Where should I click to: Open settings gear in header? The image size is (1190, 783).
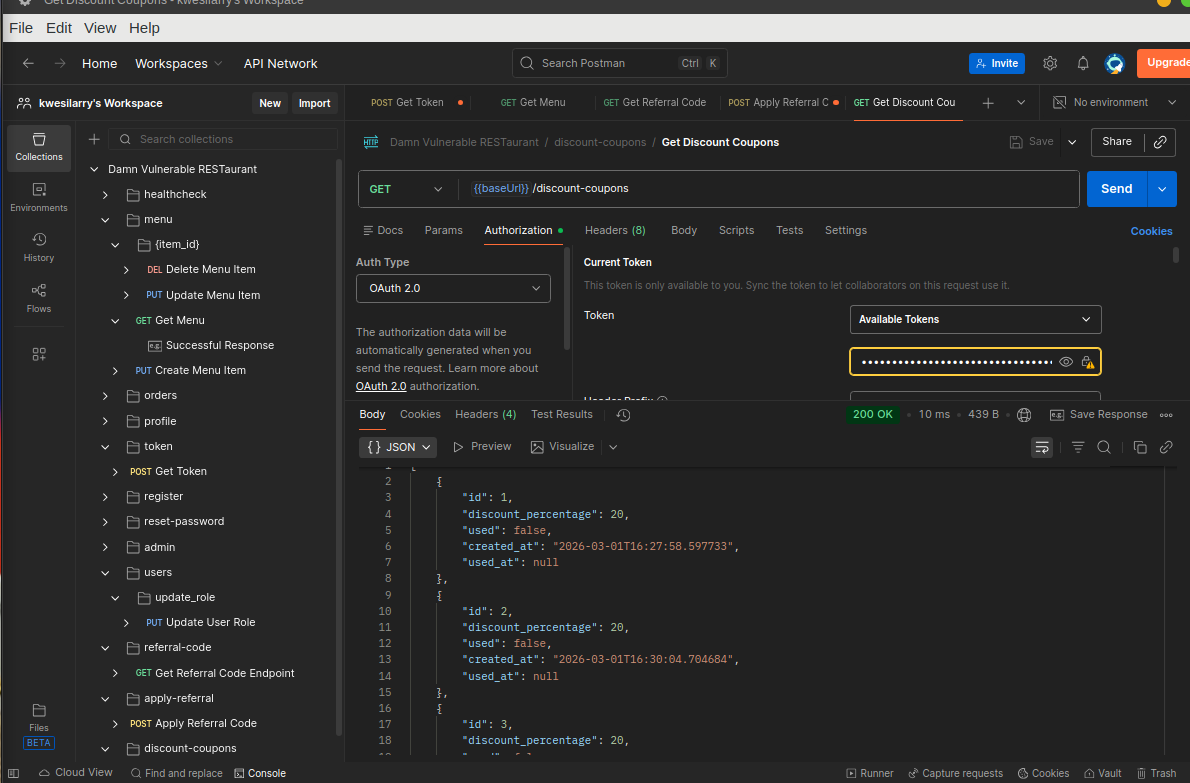[x=1050, y=63]
